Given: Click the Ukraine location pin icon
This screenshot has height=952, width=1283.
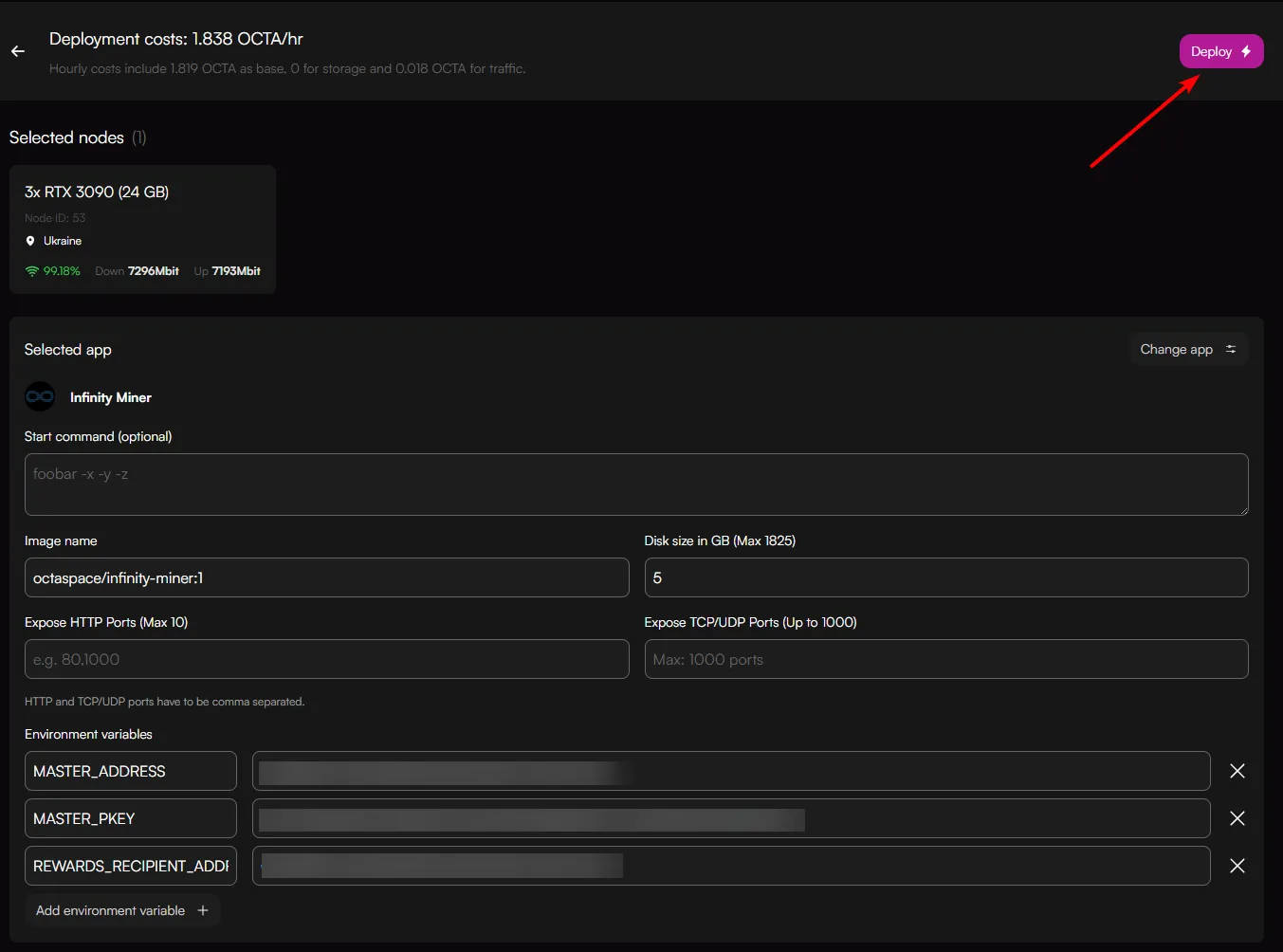Looking at the screenshot, I should click(30, 241).
